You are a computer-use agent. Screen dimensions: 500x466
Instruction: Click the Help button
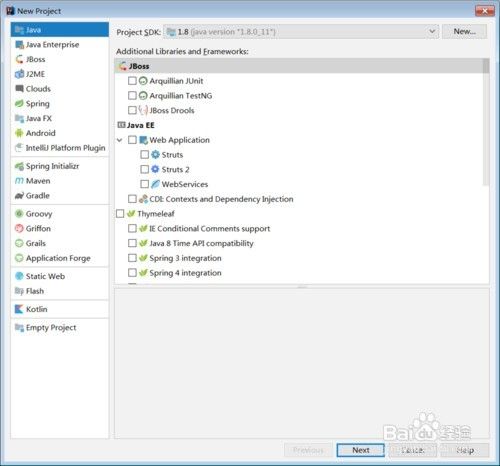(x=465, y=450)
